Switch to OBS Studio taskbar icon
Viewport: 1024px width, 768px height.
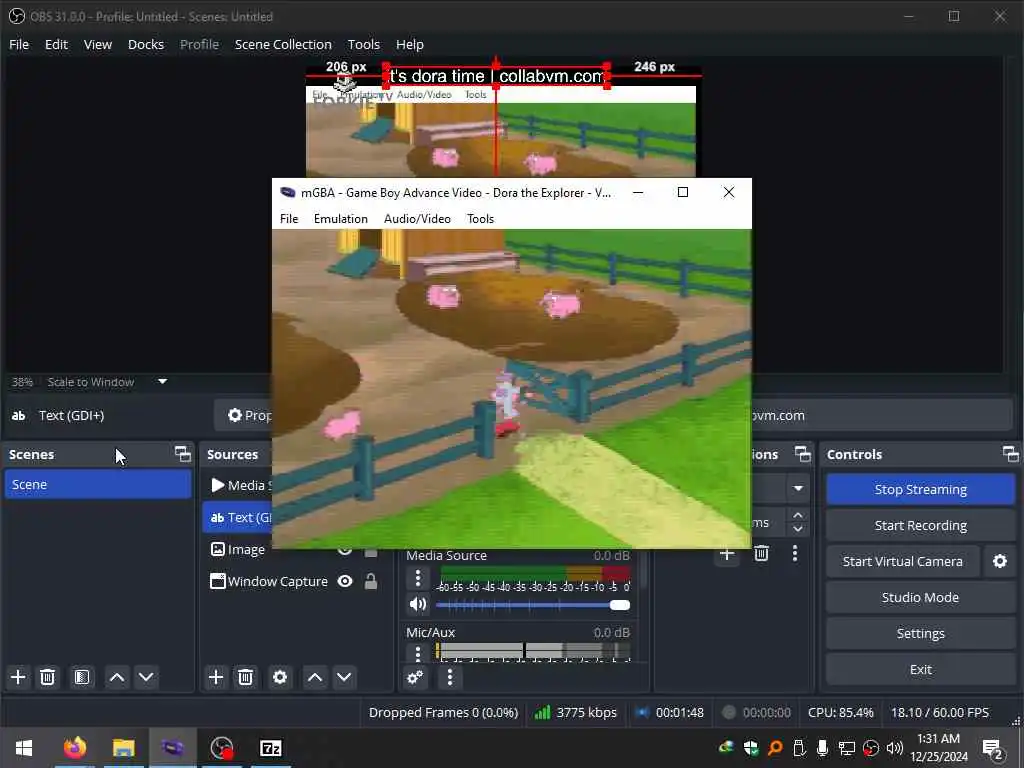[222, 748]
